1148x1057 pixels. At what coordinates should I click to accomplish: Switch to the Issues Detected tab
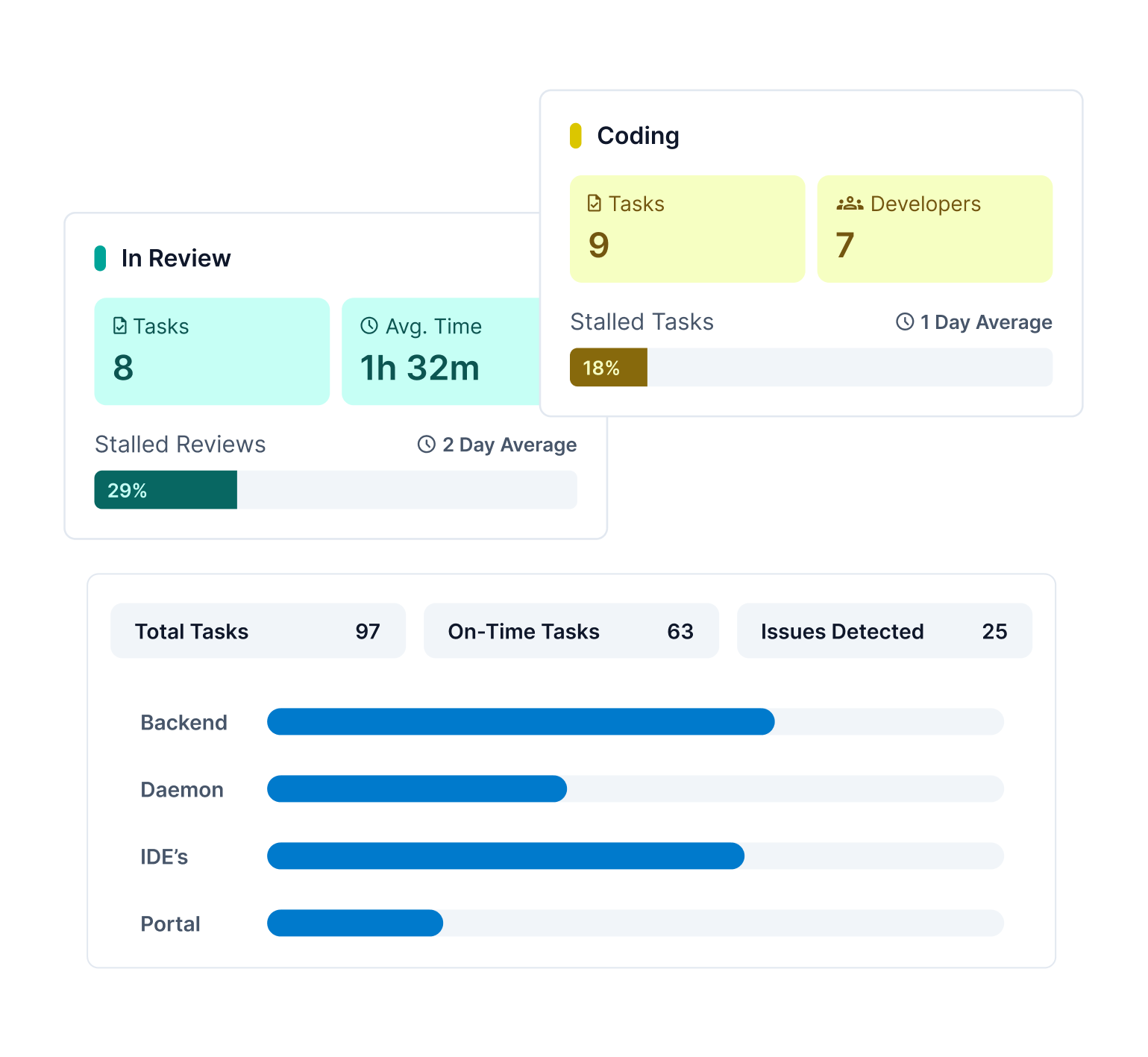884,630
